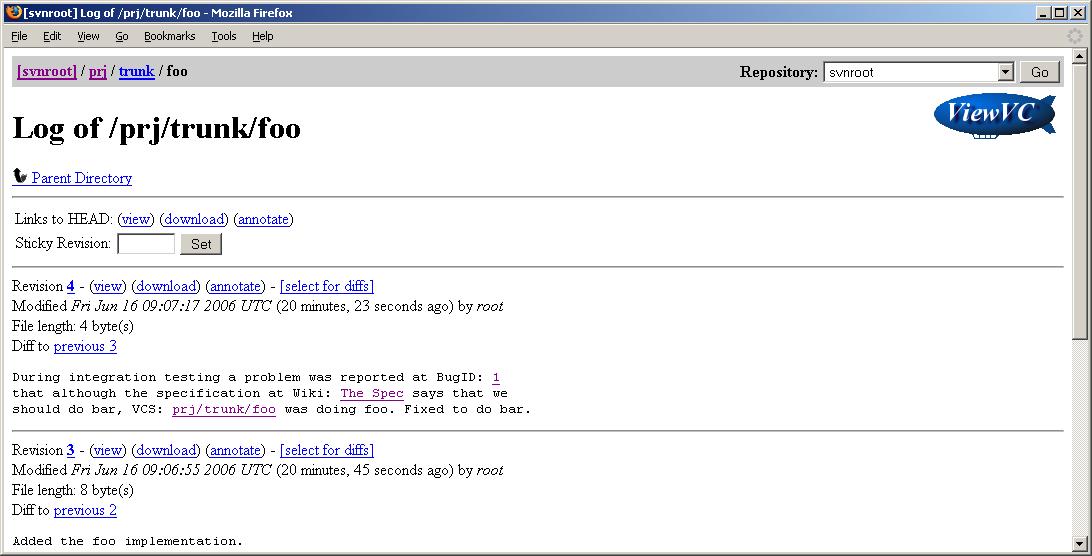
Task: Open diff to previous 3 link
Action: pos(85,346)
